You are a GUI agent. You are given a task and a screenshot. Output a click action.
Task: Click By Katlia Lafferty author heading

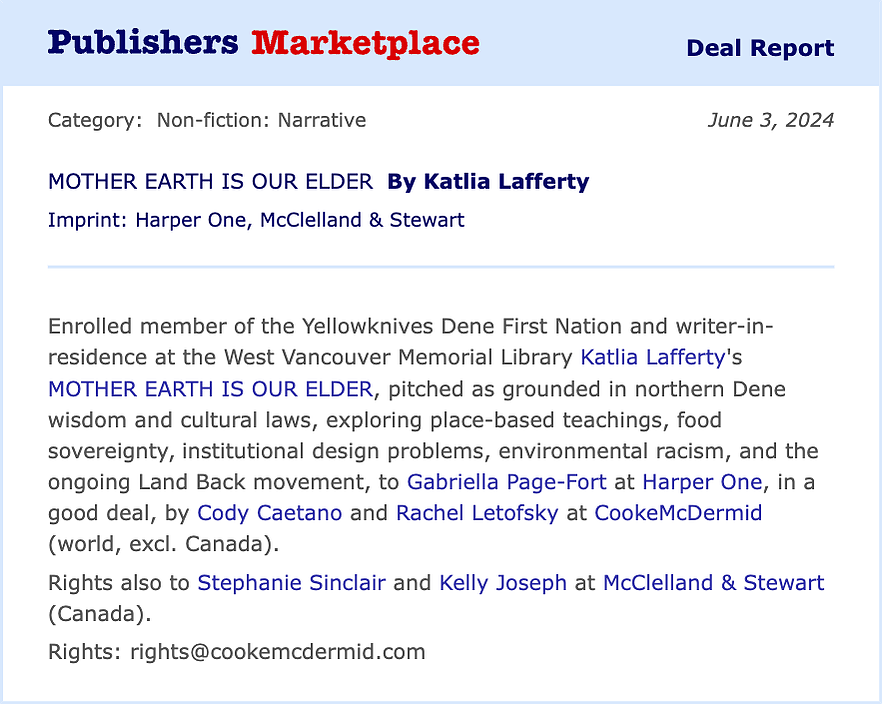point(488,182)
